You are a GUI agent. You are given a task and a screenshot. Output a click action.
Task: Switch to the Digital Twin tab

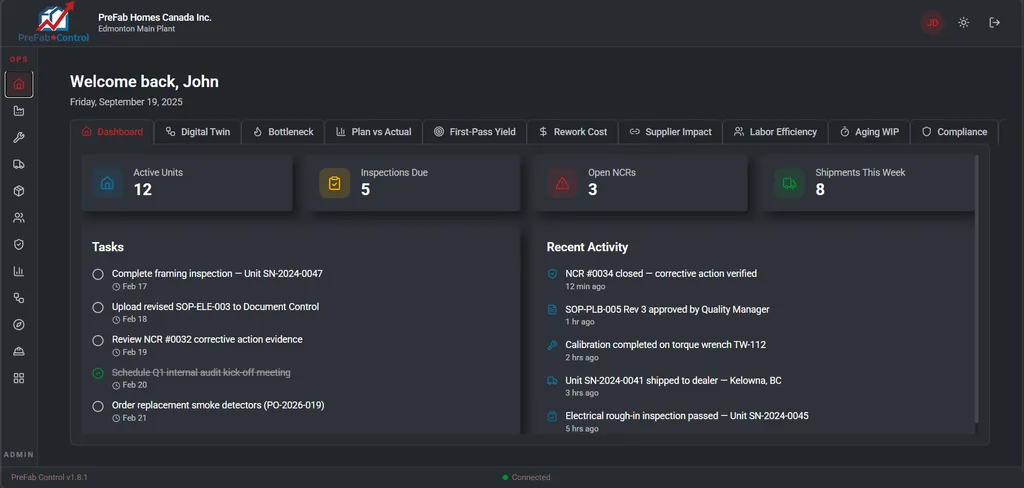point(197,132)
